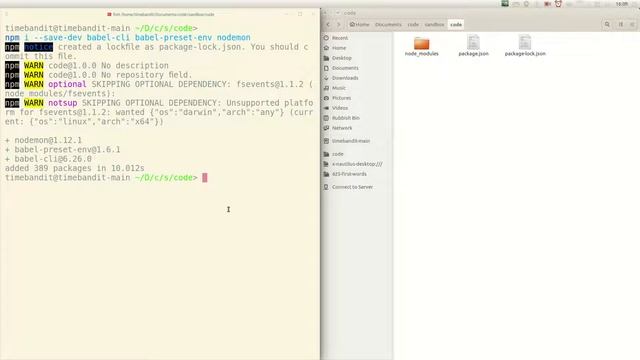This screenshot has width=640, height=360.
Task: Jump to sandbox in the path bar
Action: click(x=434, y=24)
